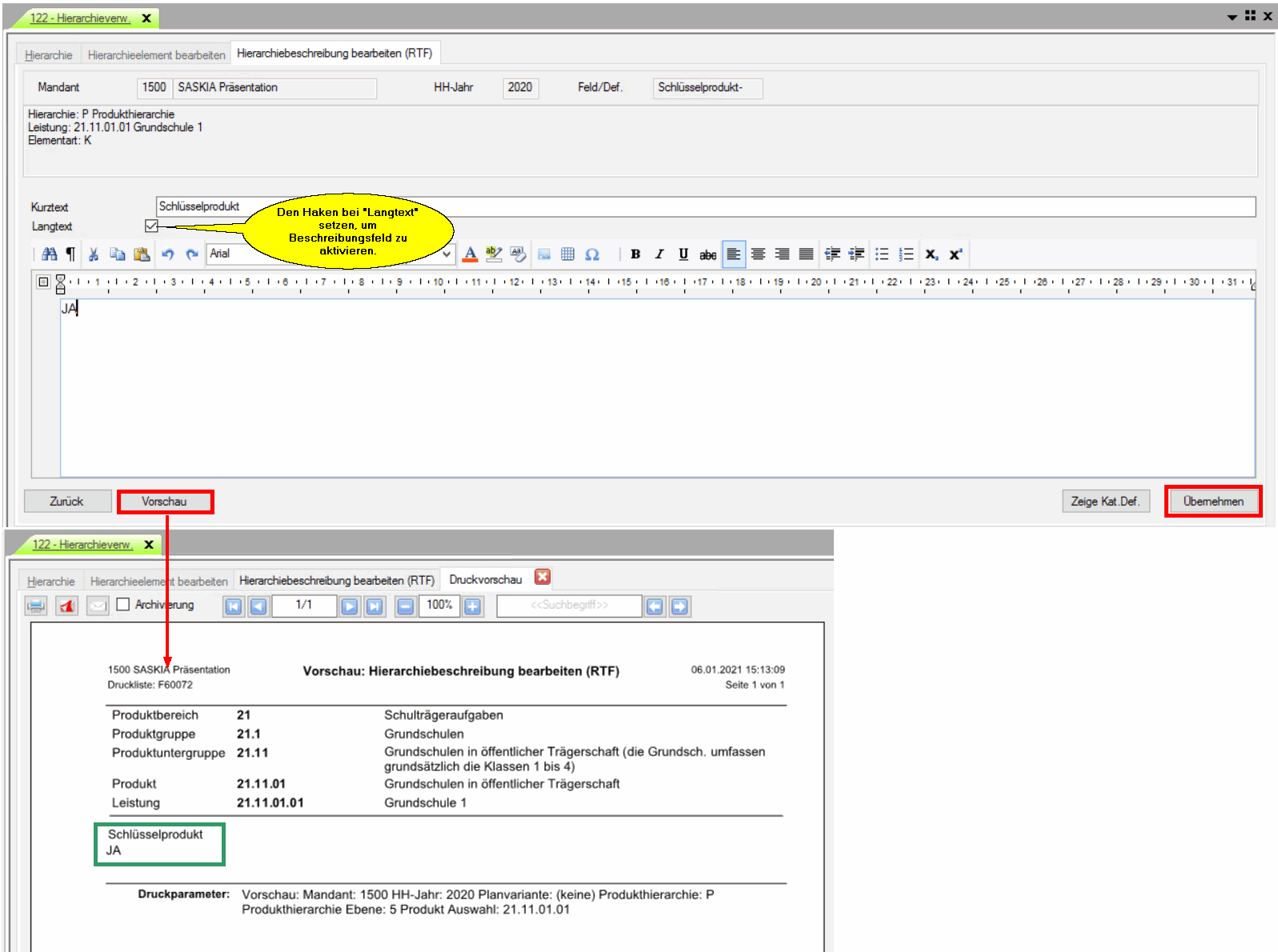Toggle the Langtext checkbox
The height and width of the screenshot is (952, 1278).
click(x=151, y=226)
